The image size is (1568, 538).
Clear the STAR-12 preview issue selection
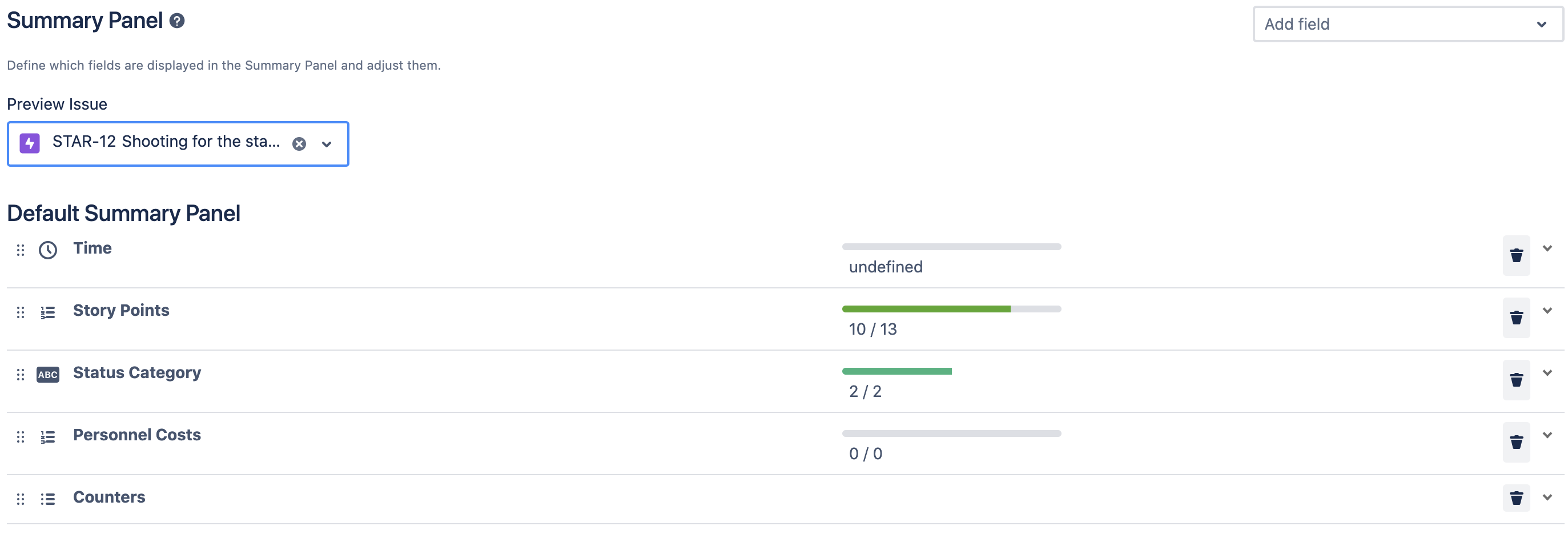point(298,143)
